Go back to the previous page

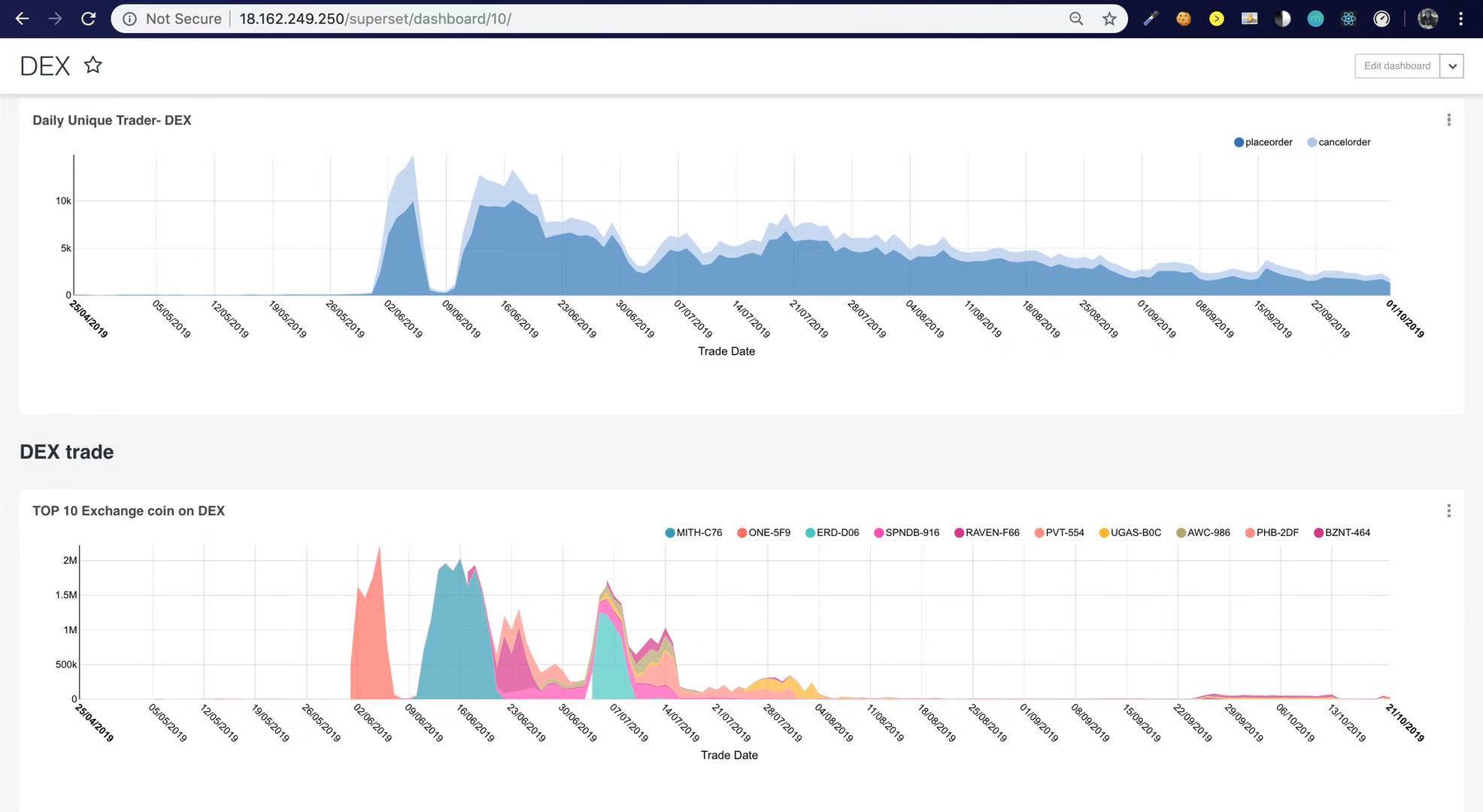pyautogui.click(x=23, y=19)
